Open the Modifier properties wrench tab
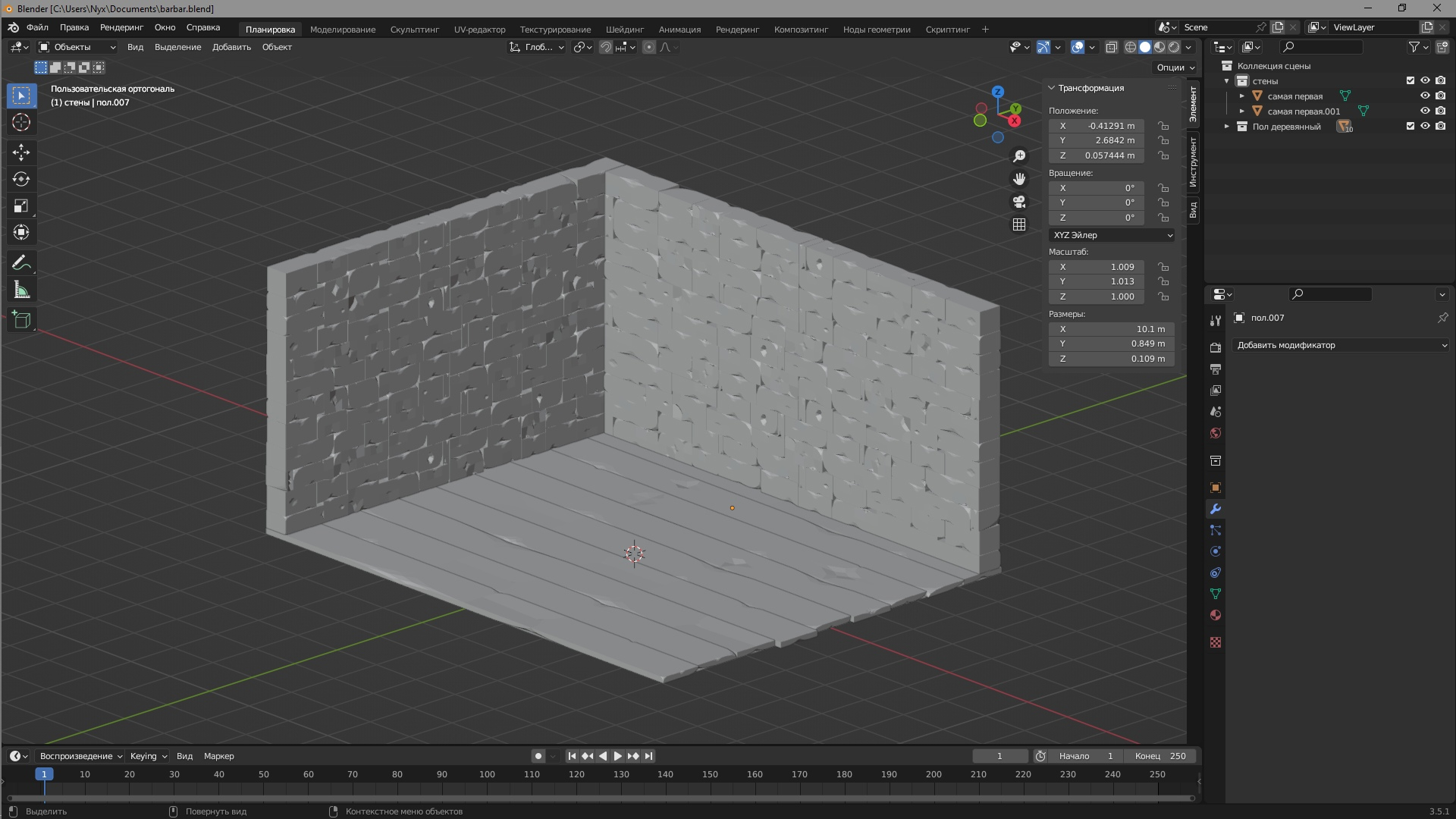1456x819 pixels. (1216, 509)
